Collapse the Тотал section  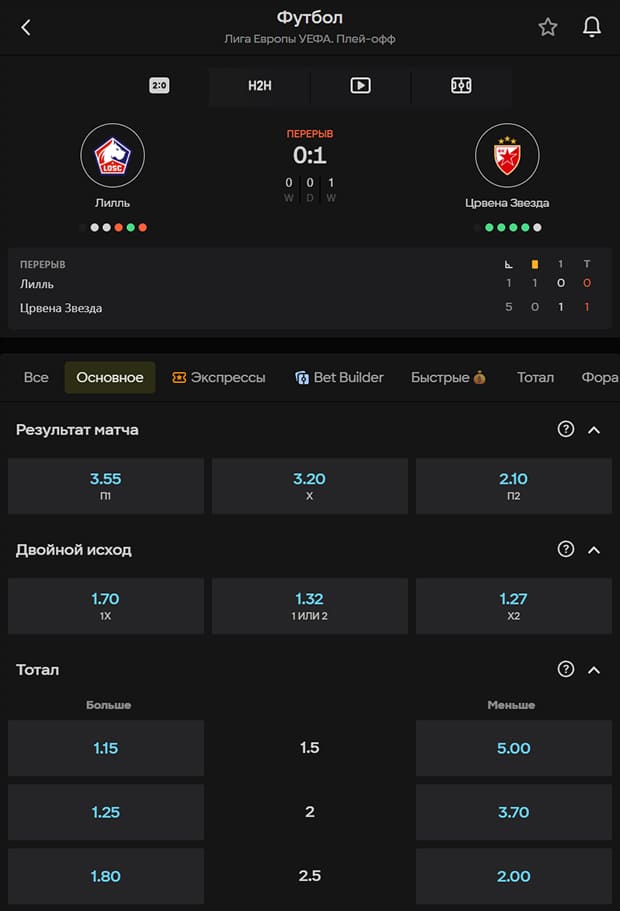pyautogui.click(x=594, y=670)
